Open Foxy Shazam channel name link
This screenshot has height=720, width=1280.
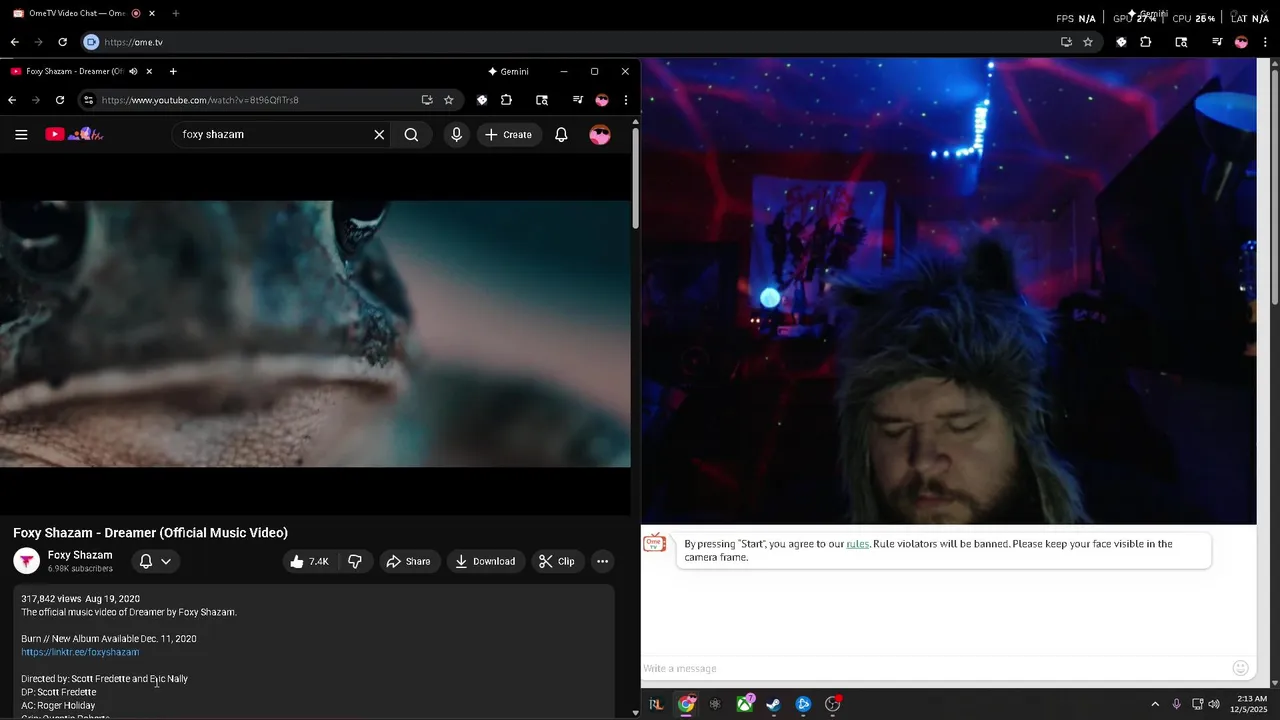[80, 555]
